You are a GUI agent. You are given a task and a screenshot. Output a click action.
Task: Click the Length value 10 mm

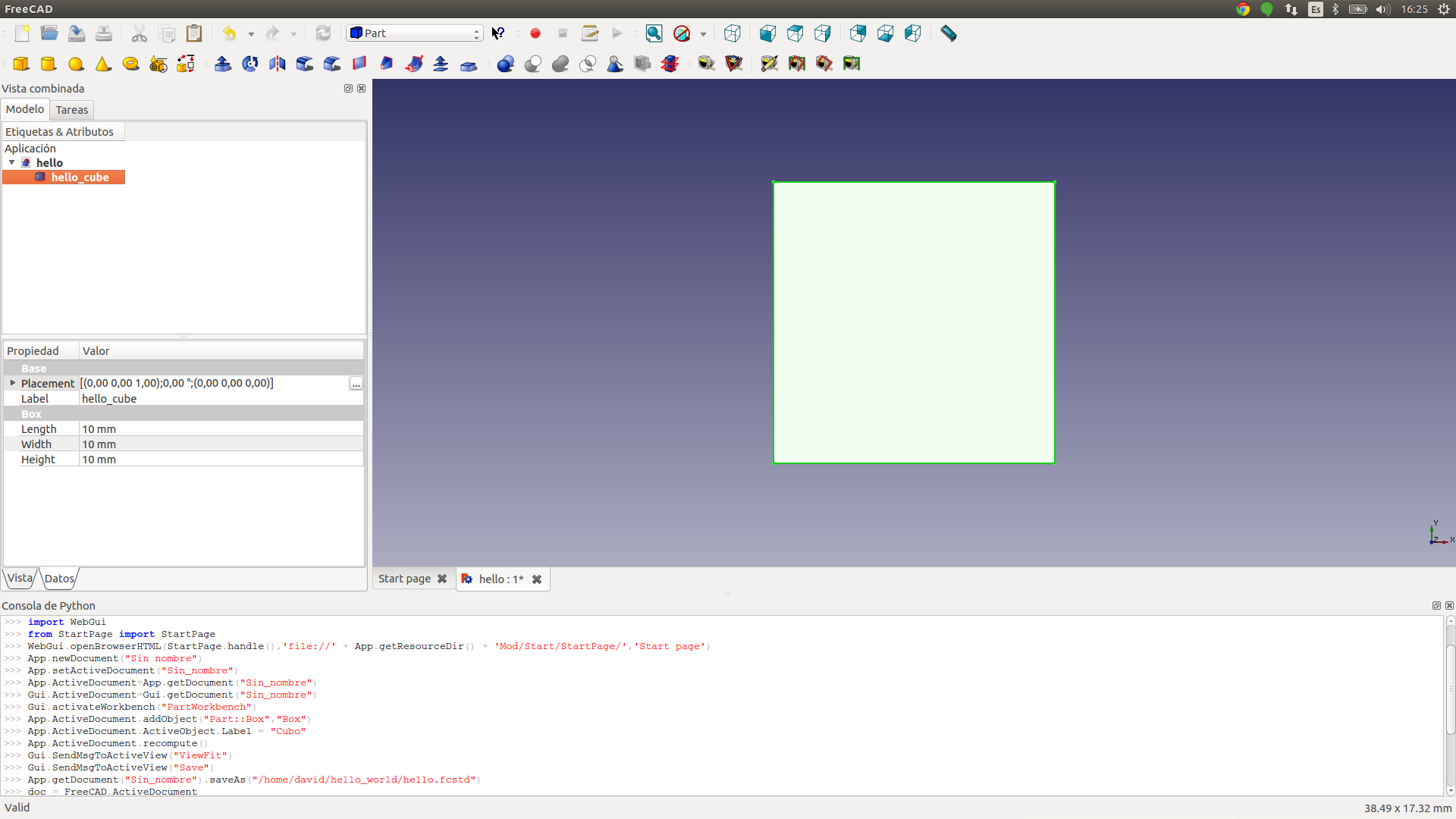click(221, 429)
